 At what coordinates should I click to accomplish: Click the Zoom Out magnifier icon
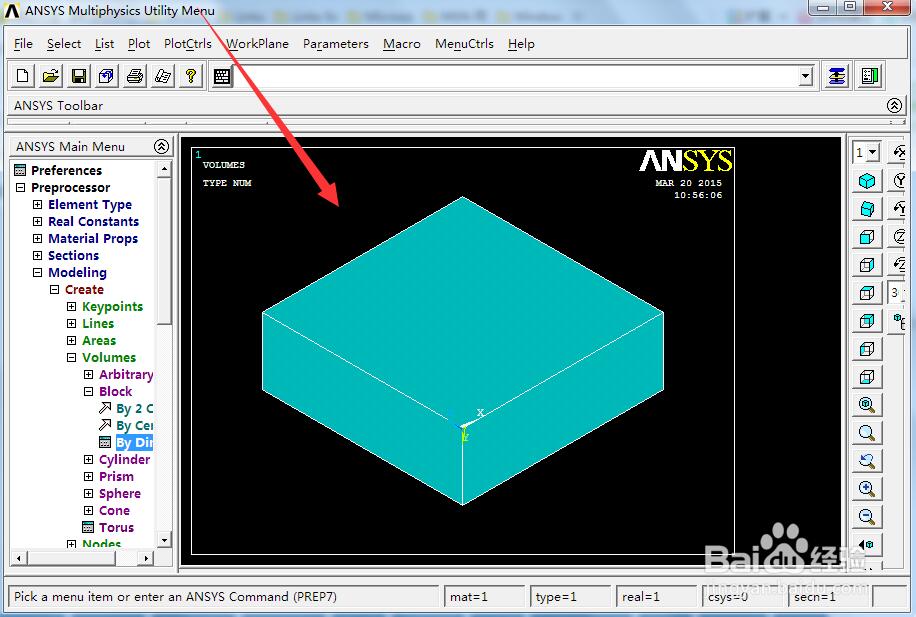click(867, 517)
